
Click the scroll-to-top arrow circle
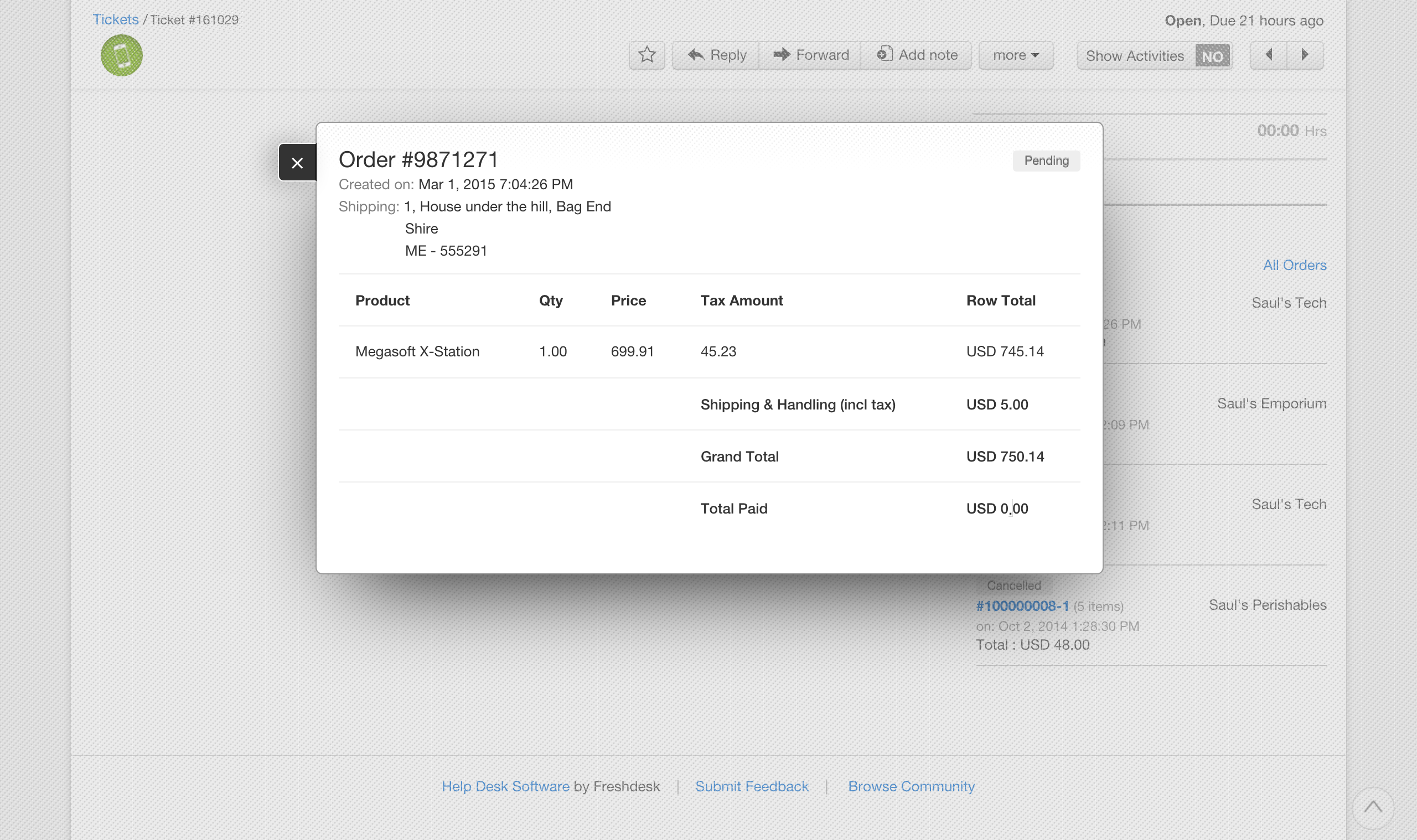[1373, 807]
